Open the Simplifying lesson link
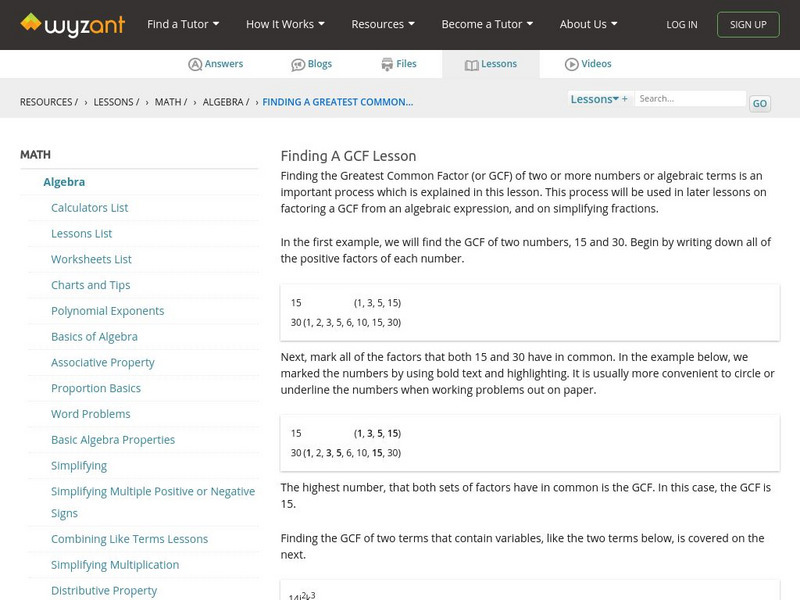 pos(79,466)
